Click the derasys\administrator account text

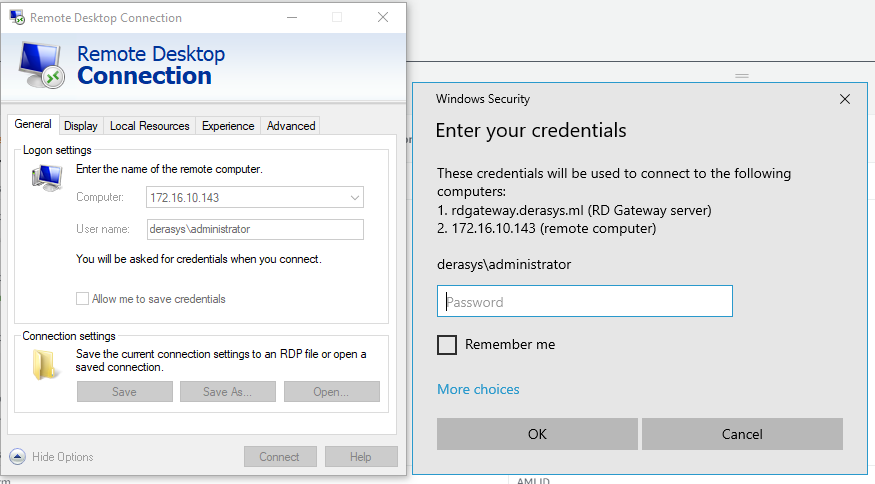(504, 265)
